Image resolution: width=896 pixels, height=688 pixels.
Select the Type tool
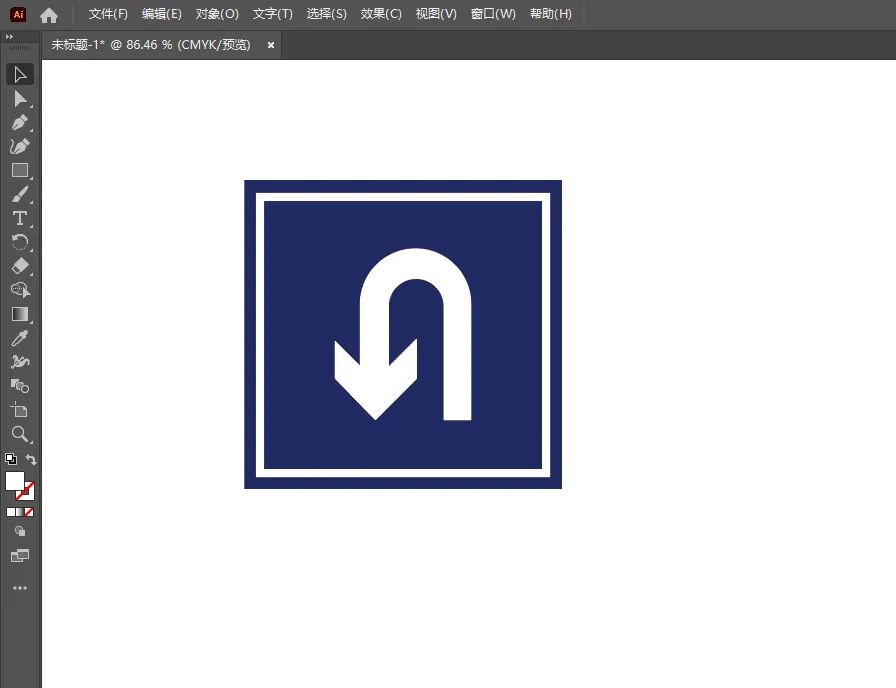(x=20, y=219)
